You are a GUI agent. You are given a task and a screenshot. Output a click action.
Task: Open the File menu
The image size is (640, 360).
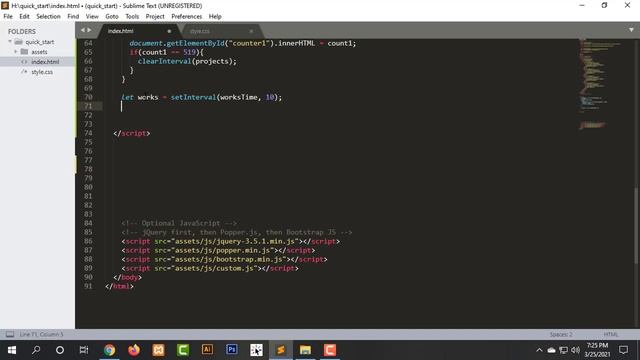coord(8,16)
